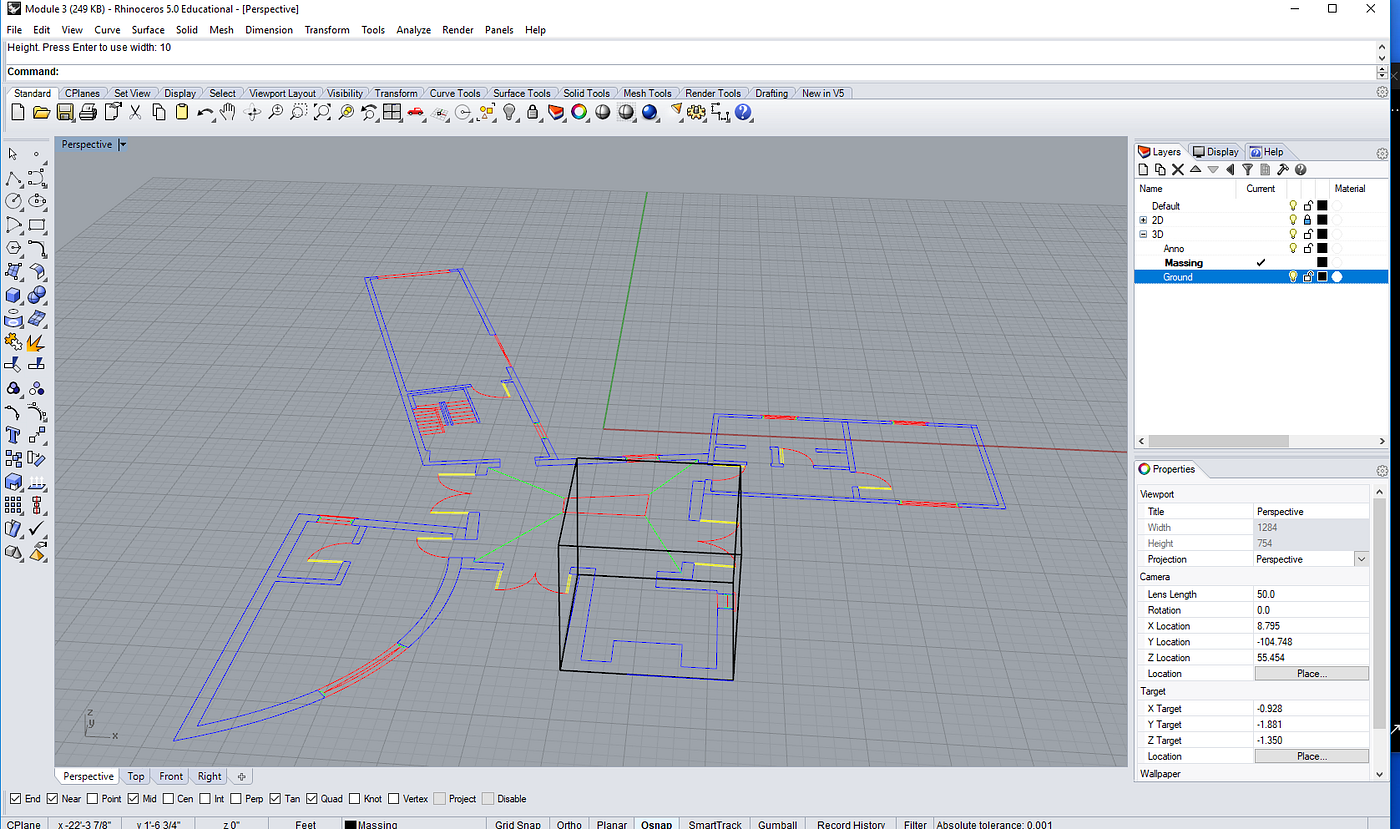Toggle the Mid osnap checkbox
The width and height of the screenshot is (1400, 829).
134,799
